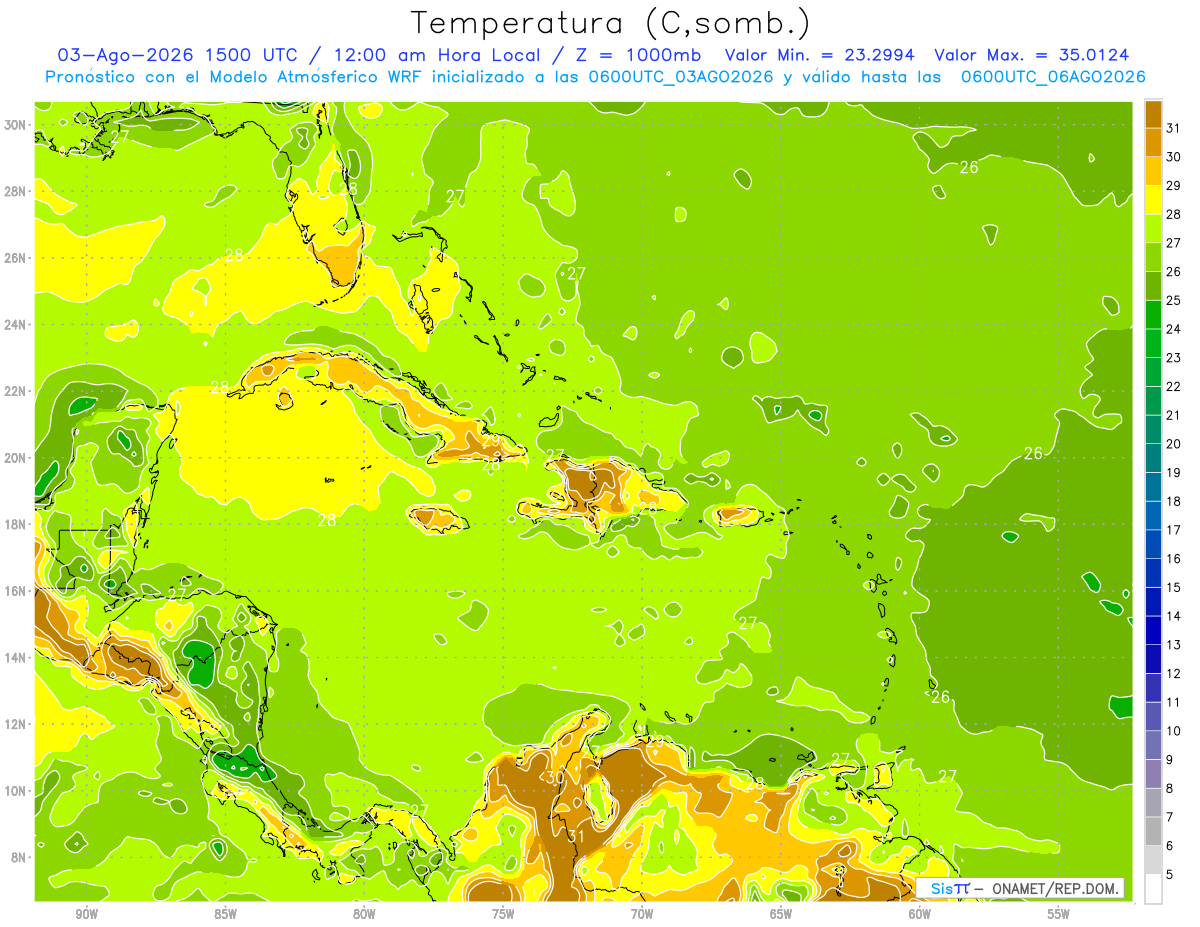Click 'Valor Max. = 35.0124' text
Viewport: 1200px width, 927px height.
click(x=1032, y=55)
